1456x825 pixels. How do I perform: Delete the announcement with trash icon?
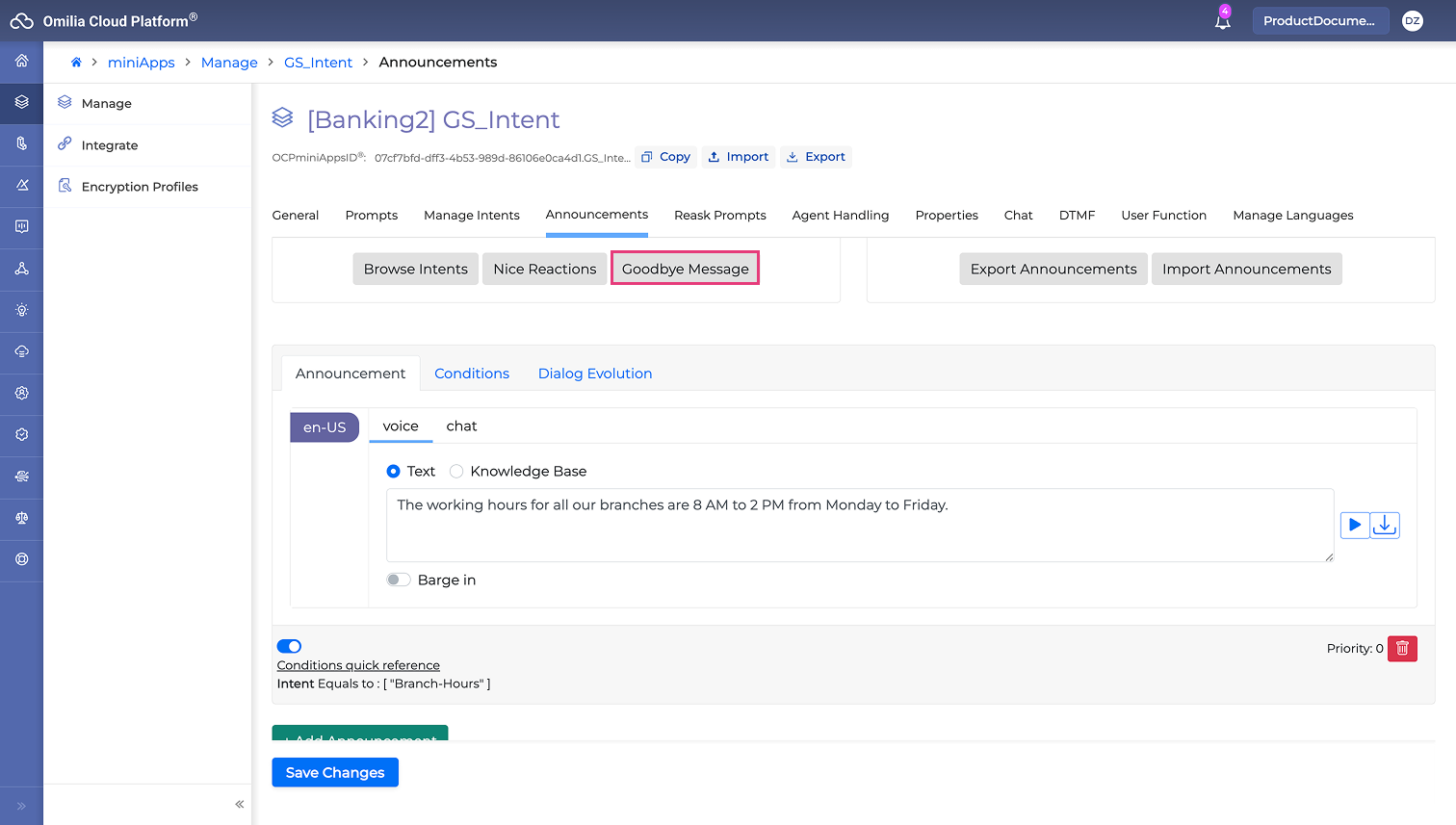1402,648
